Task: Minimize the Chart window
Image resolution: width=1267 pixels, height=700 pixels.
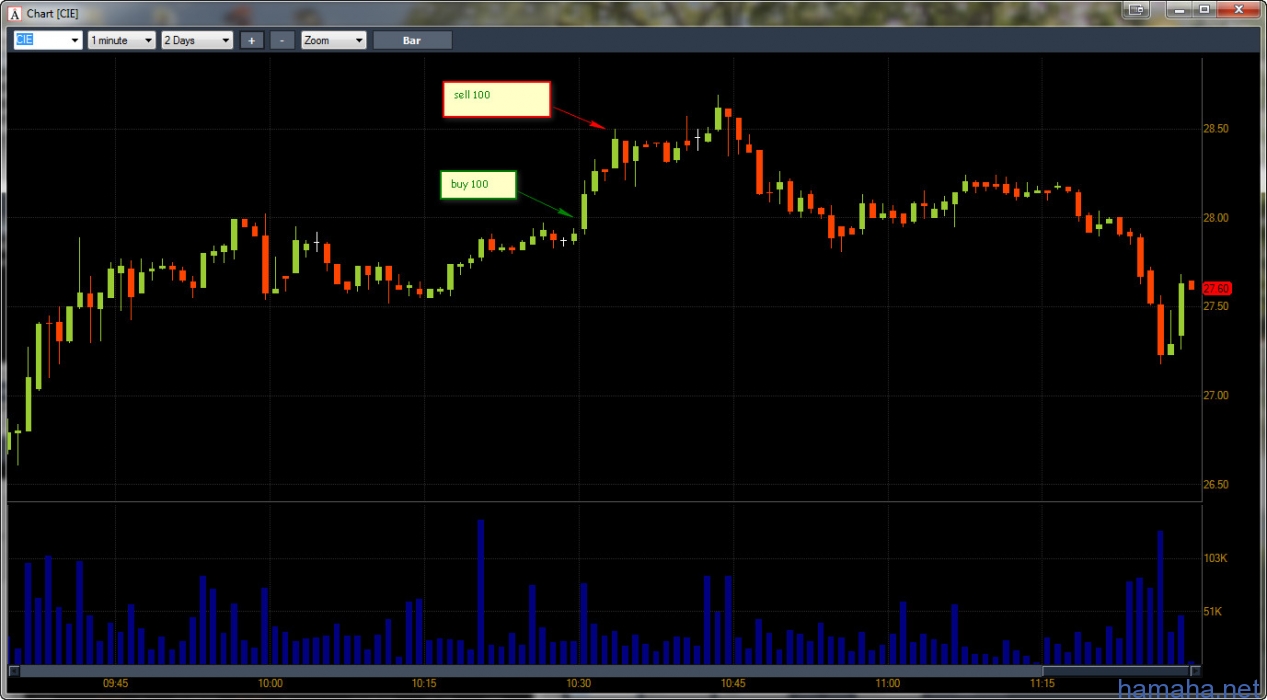Action: point(1178,9)
